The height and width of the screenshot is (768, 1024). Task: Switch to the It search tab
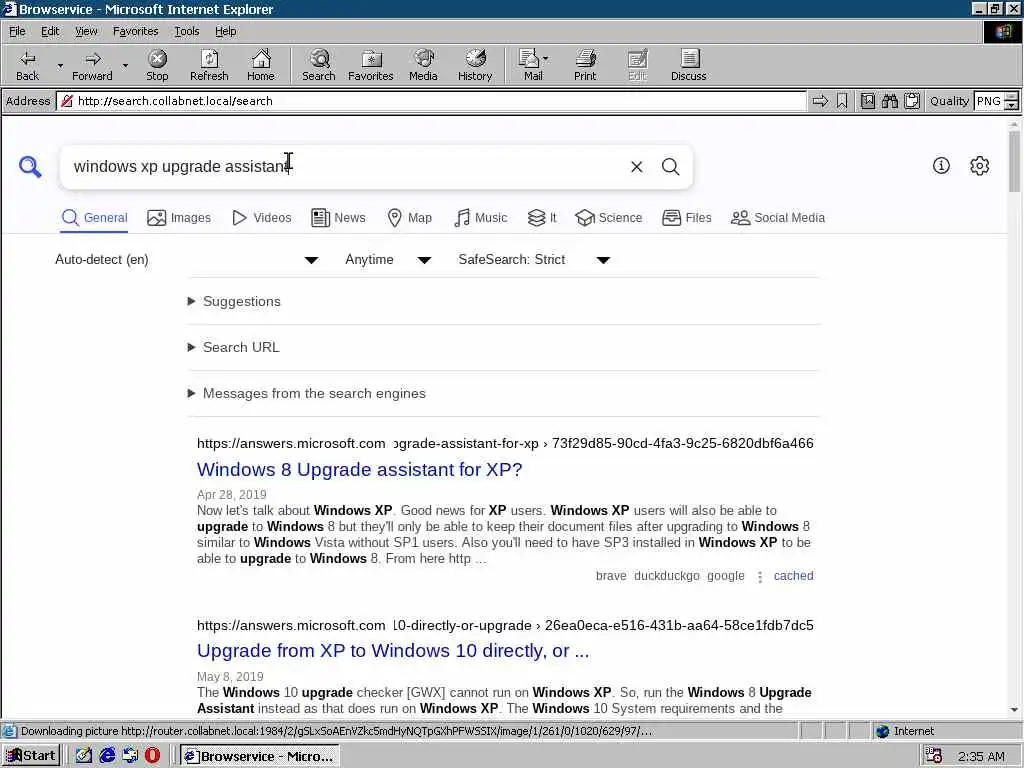click(542, 218)
